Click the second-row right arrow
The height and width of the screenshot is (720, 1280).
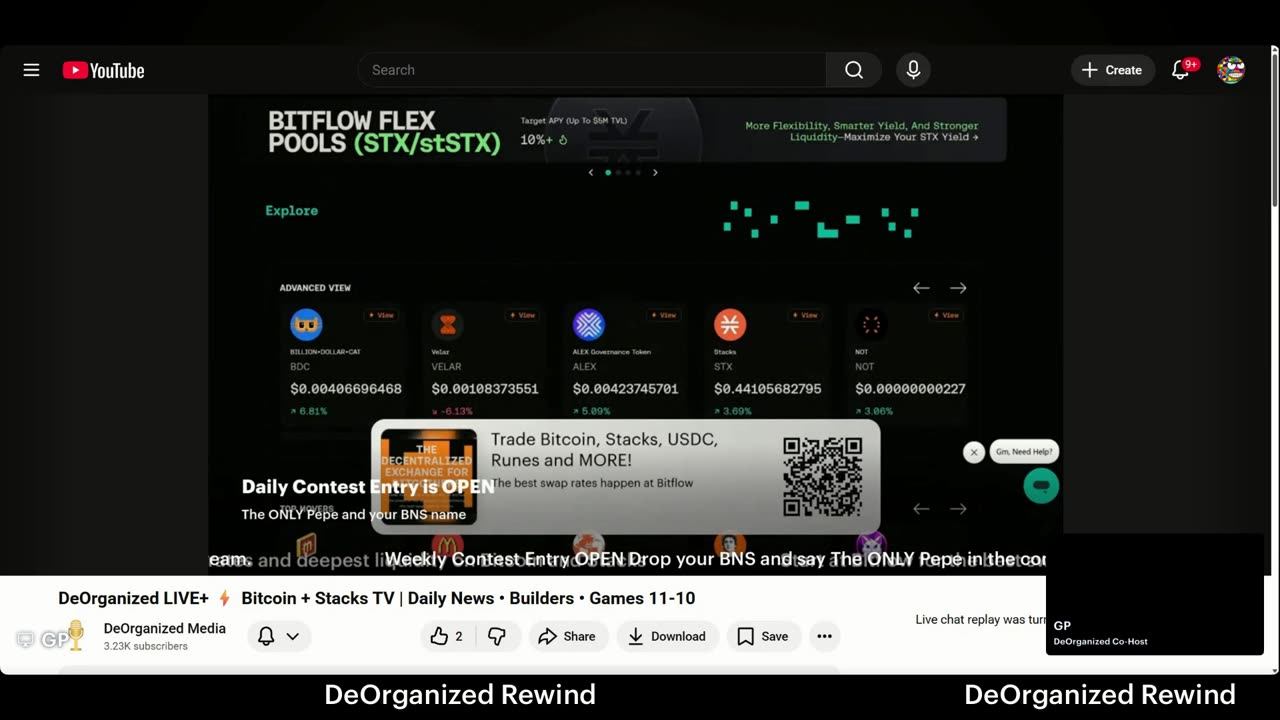[x=958, y=509]
